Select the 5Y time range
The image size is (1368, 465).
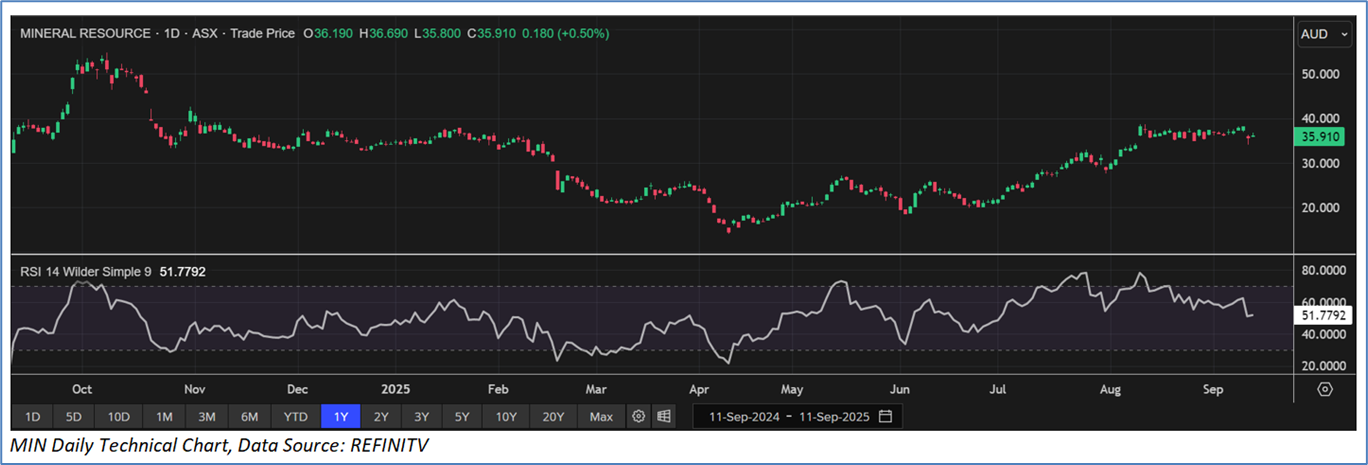462,416
